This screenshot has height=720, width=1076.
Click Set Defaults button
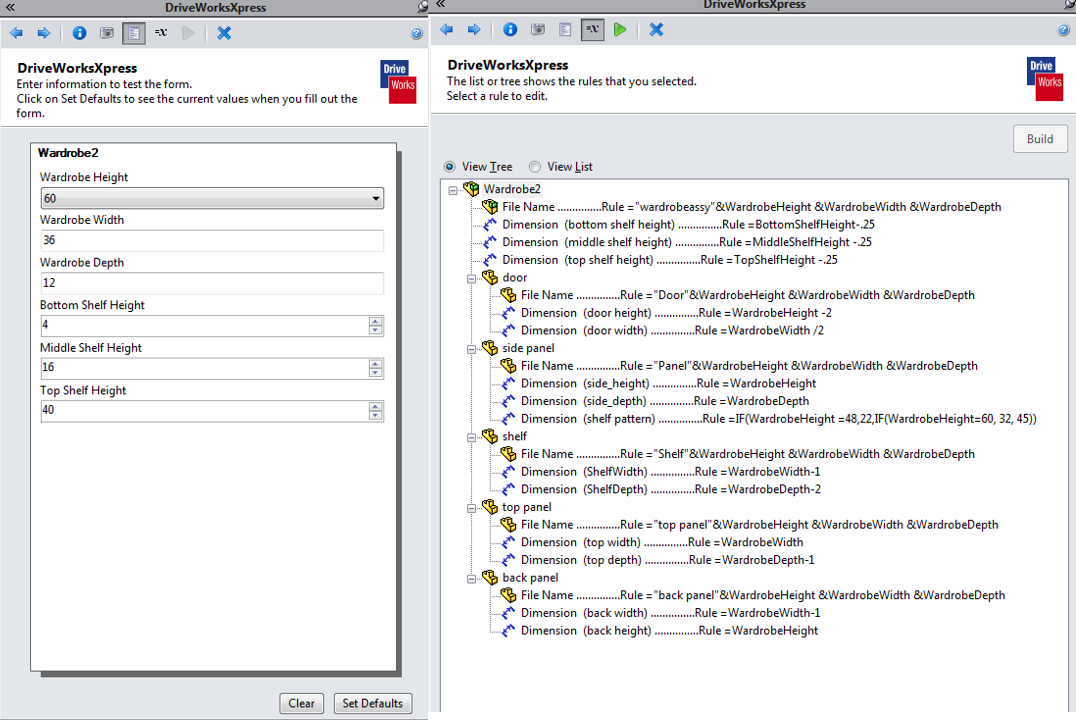[373, 703]
